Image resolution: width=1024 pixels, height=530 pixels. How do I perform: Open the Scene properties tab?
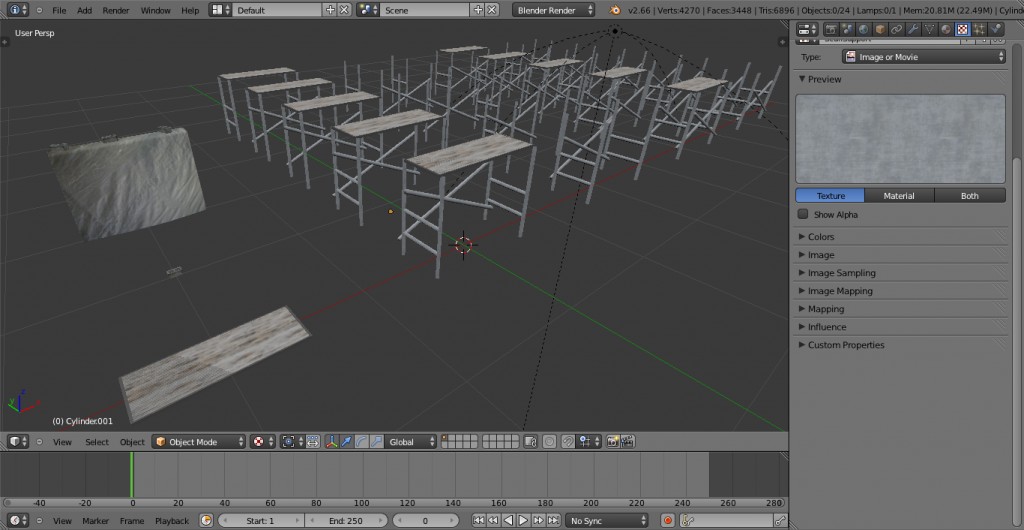pos(848,29)
